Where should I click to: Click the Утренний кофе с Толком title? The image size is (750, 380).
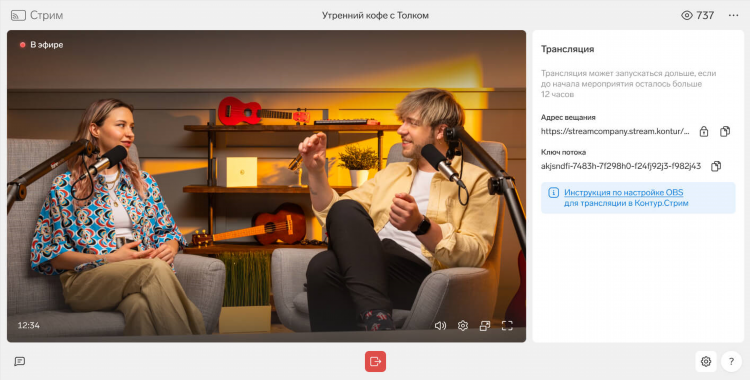pos(375,15)
